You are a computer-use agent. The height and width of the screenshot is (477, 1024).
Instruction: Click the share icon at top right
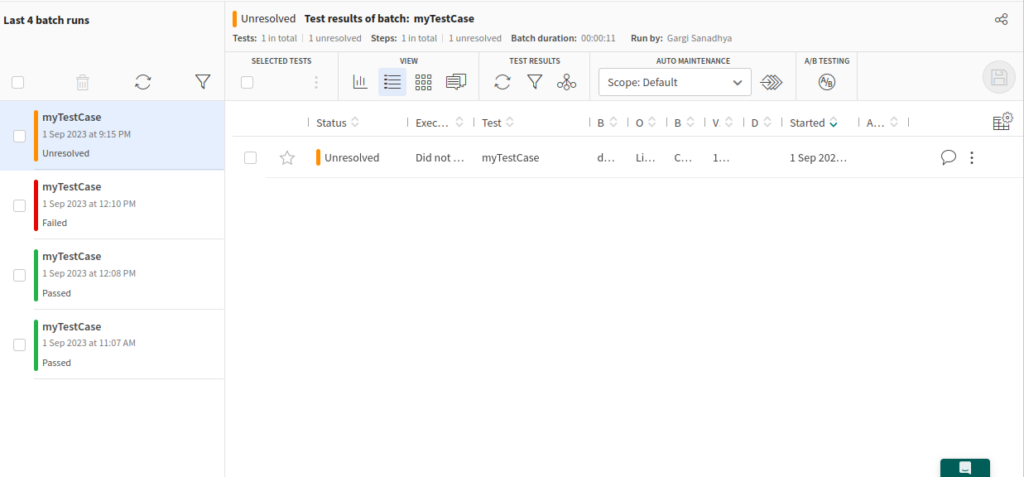[1001, 19]
